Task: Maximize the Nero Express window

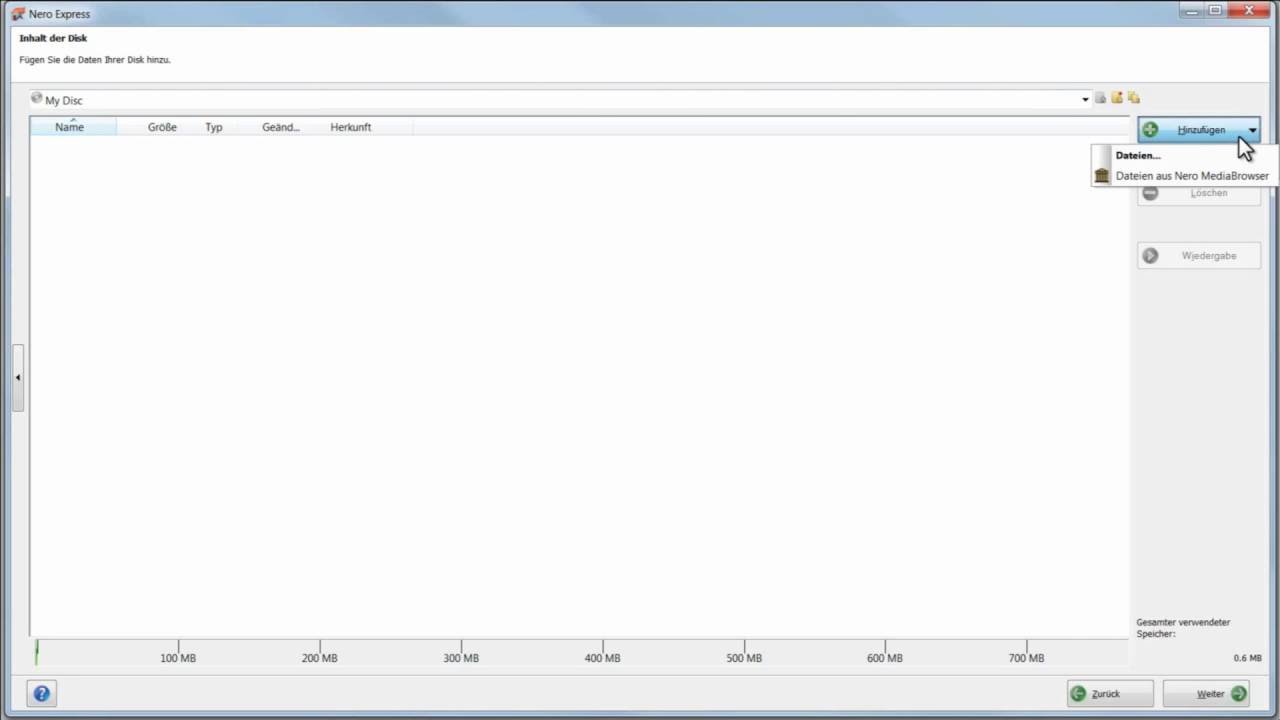Action: coord(1215,10)
